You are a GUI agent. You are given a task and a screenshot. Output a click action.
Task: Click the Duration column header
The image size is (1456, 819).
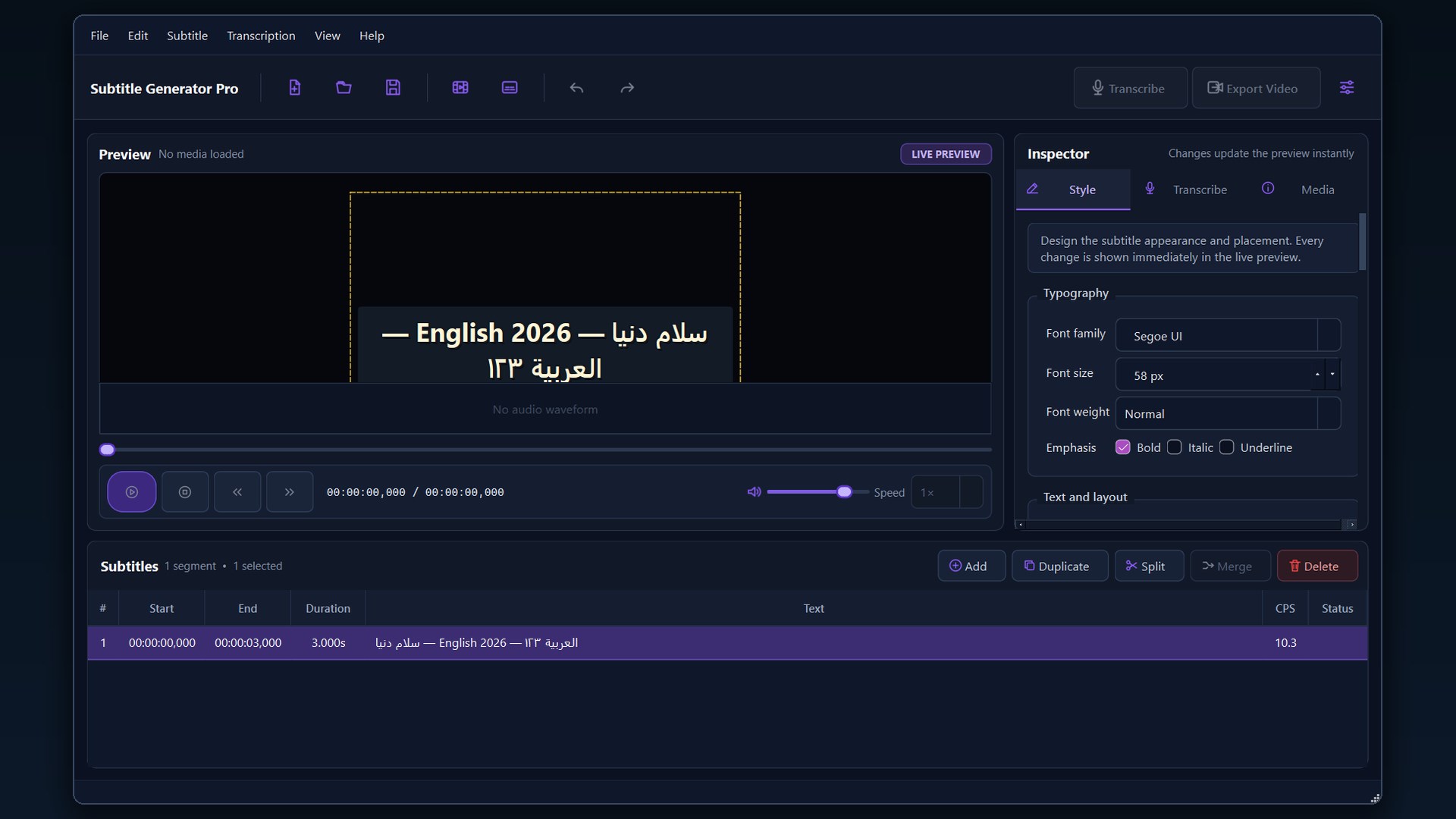pos(328,608)
